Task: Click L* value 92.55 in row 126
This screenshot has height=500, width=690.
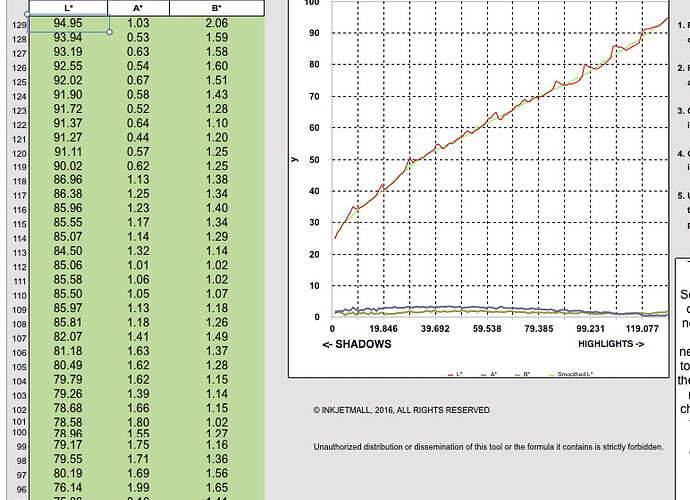Action: click(68, 66)
